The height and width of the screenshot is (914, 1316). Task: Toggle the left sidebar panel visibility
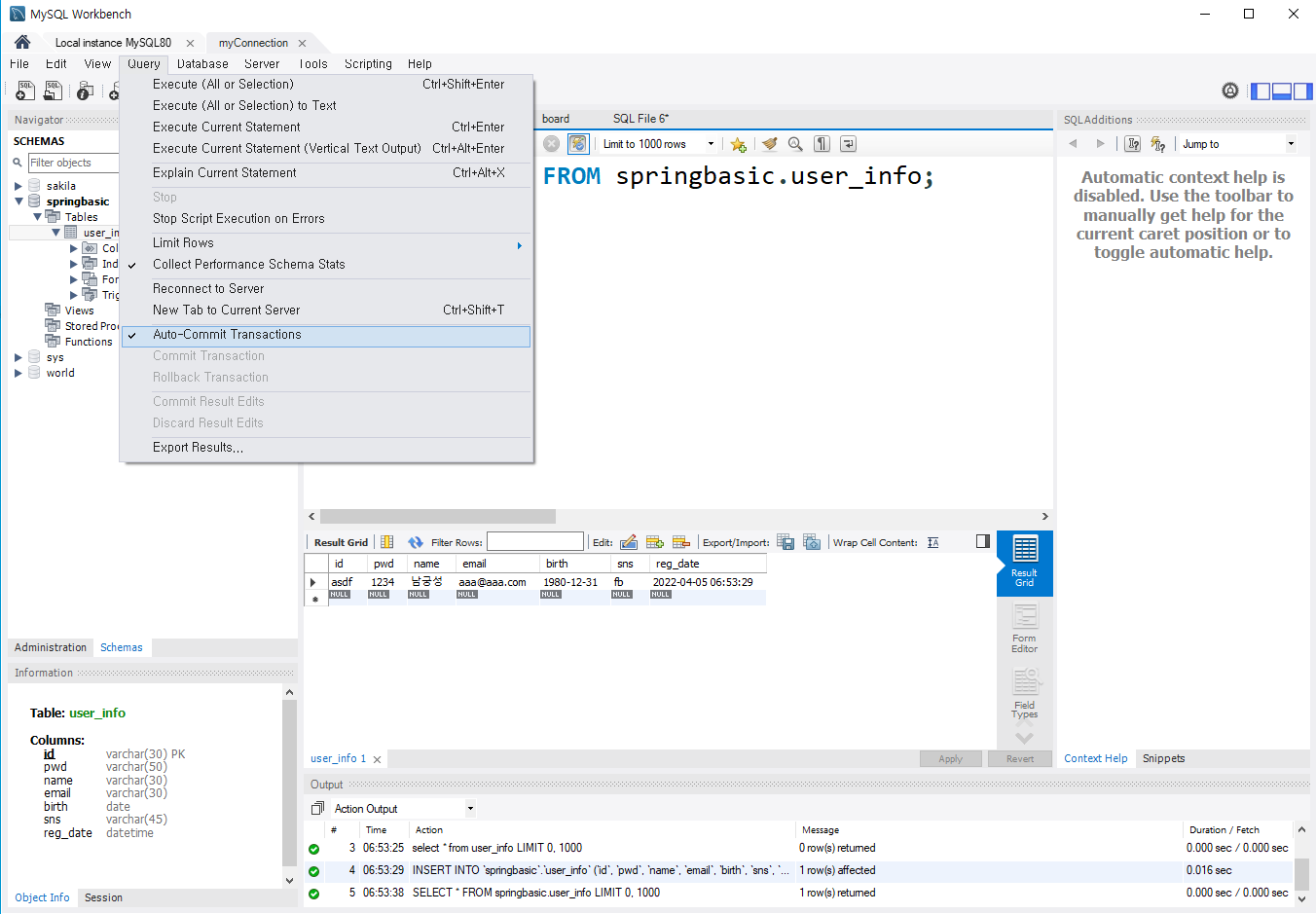click(x=1261, y=91)
